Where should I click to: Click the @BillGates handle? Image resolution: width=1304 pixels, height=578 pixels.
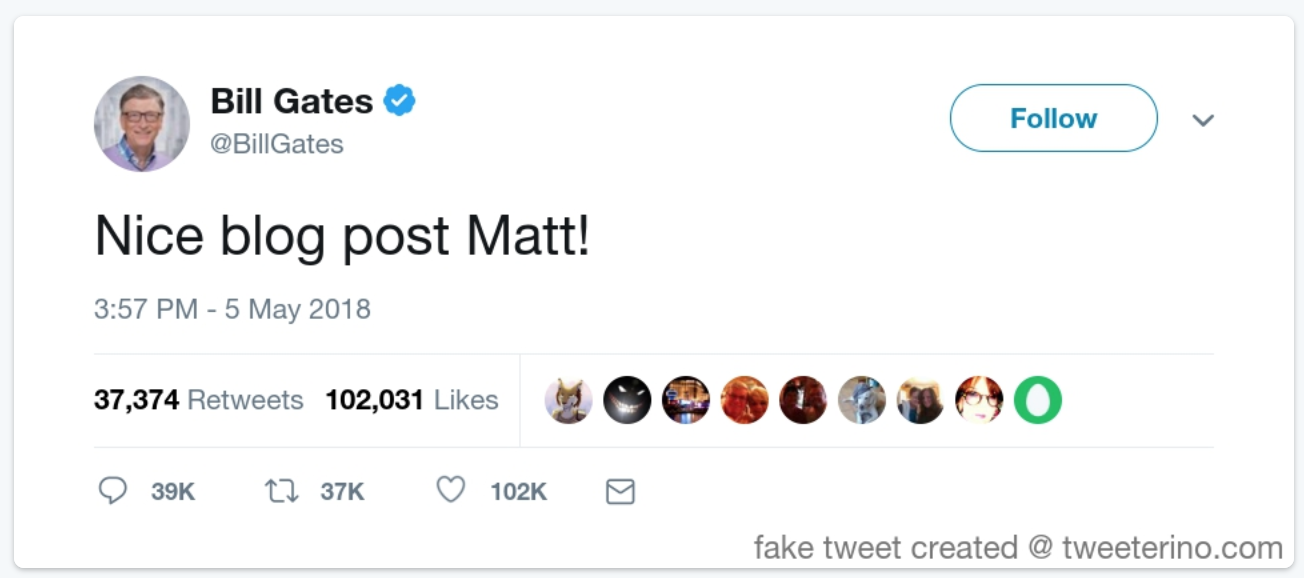tap(277, 144)
